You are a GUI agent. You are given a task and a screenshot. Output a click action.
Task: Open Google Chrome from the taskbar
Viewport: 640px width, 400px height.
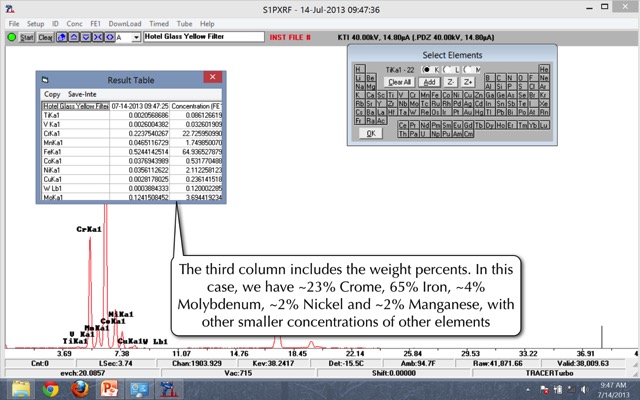pyautogui.click(x=51, y=389)
